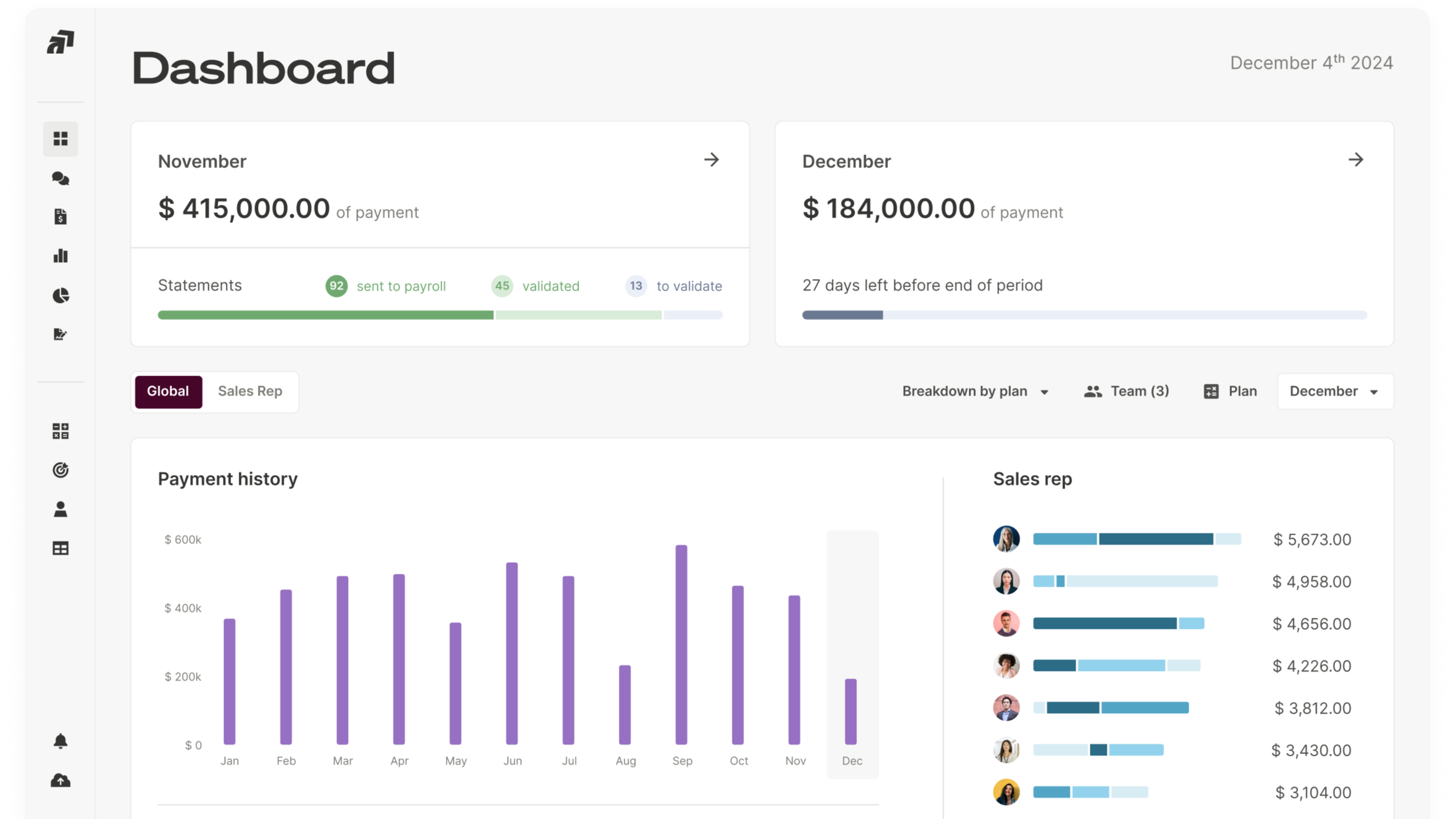Open the bar chart analytics sidebar icon

pyautogui.click(x=60, y=256)
